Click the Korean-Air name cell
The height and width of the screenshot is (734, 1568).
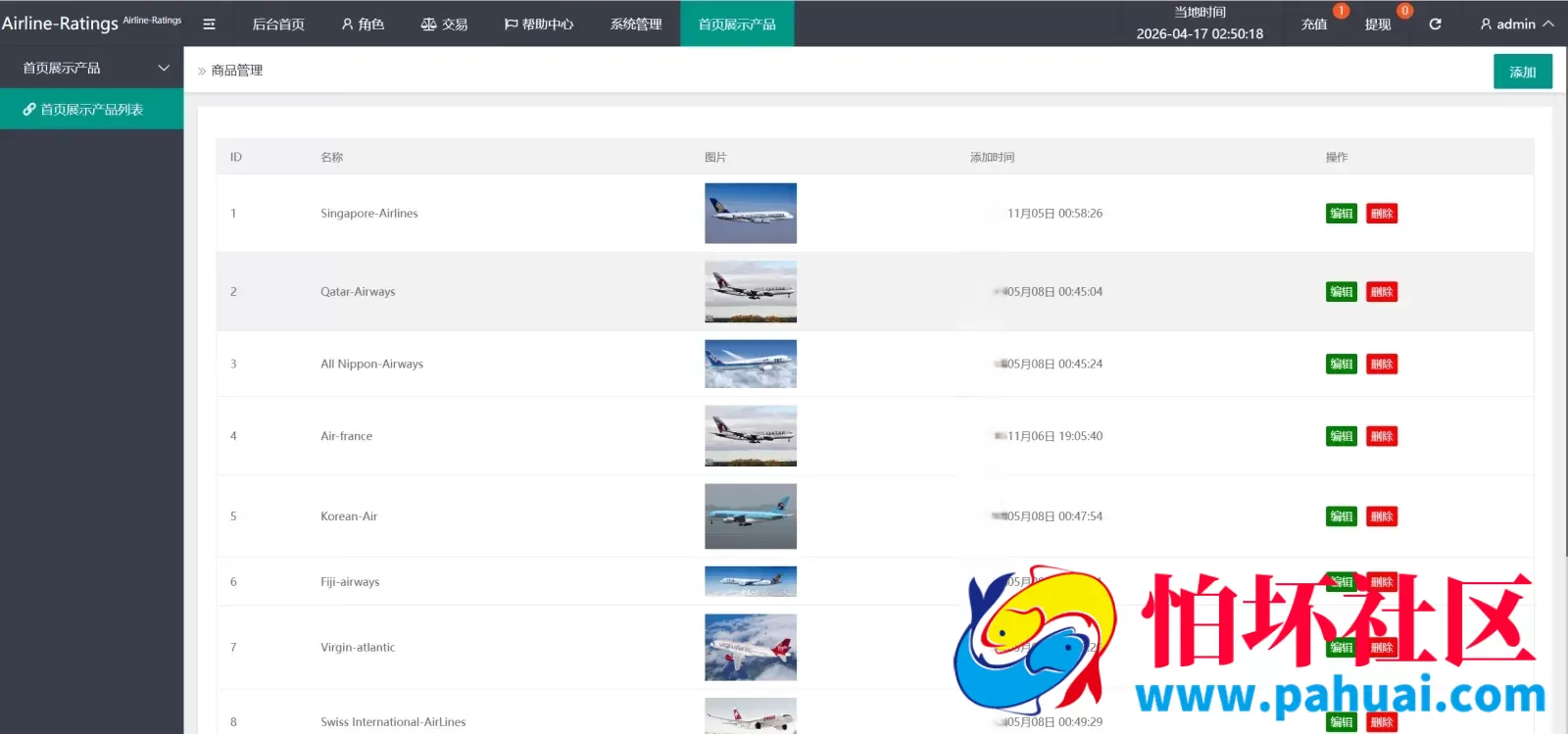pos(349,517)
